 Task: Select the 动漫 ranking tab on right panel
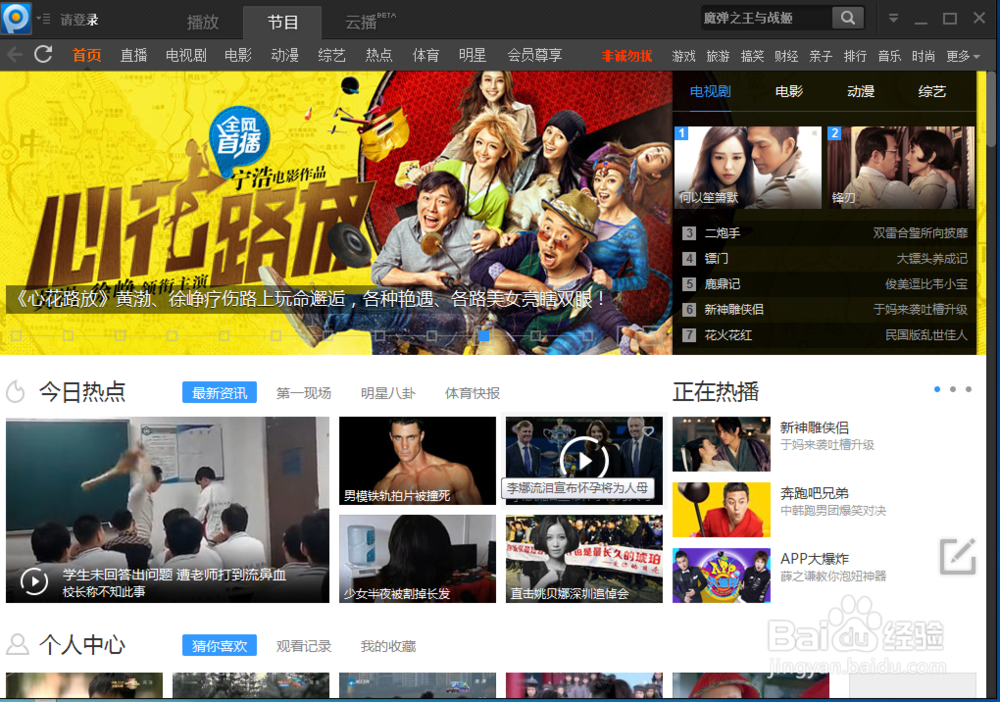pyautogui.click(x=860, y=91)
